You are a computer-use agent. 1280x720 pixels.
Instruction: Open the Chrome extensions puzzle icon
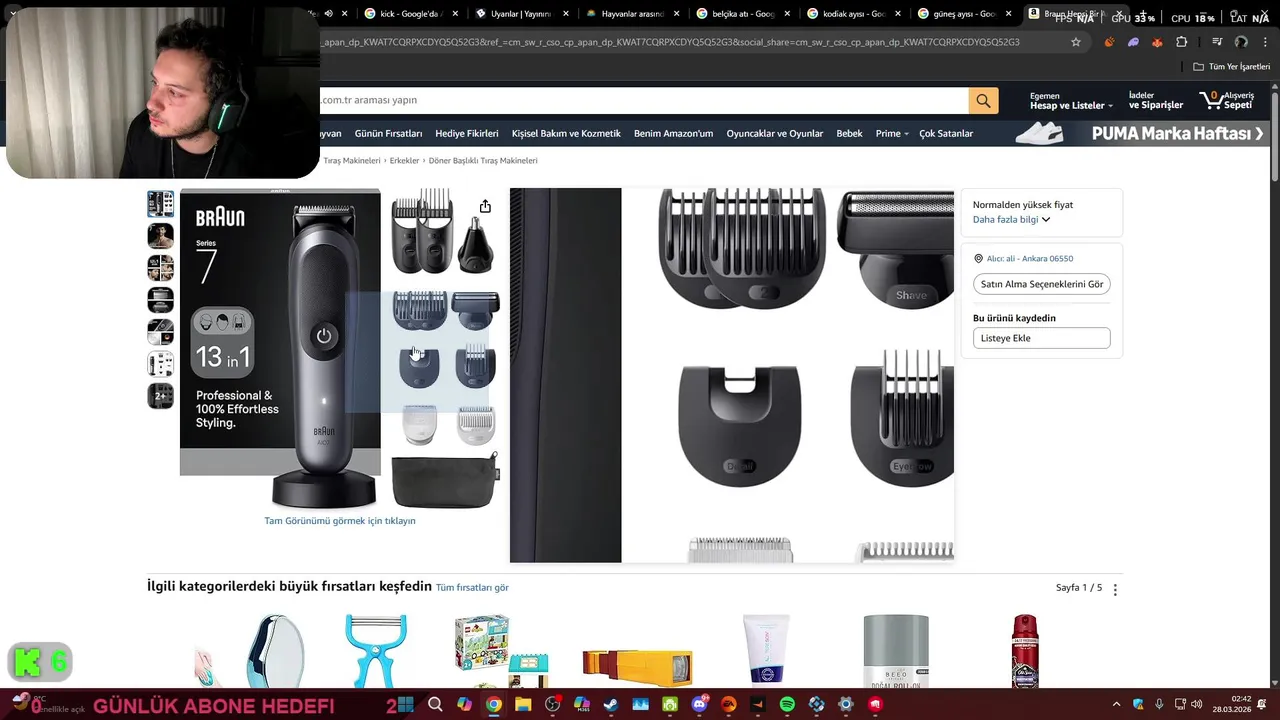pyautogui.click(x=1182, y=42)
